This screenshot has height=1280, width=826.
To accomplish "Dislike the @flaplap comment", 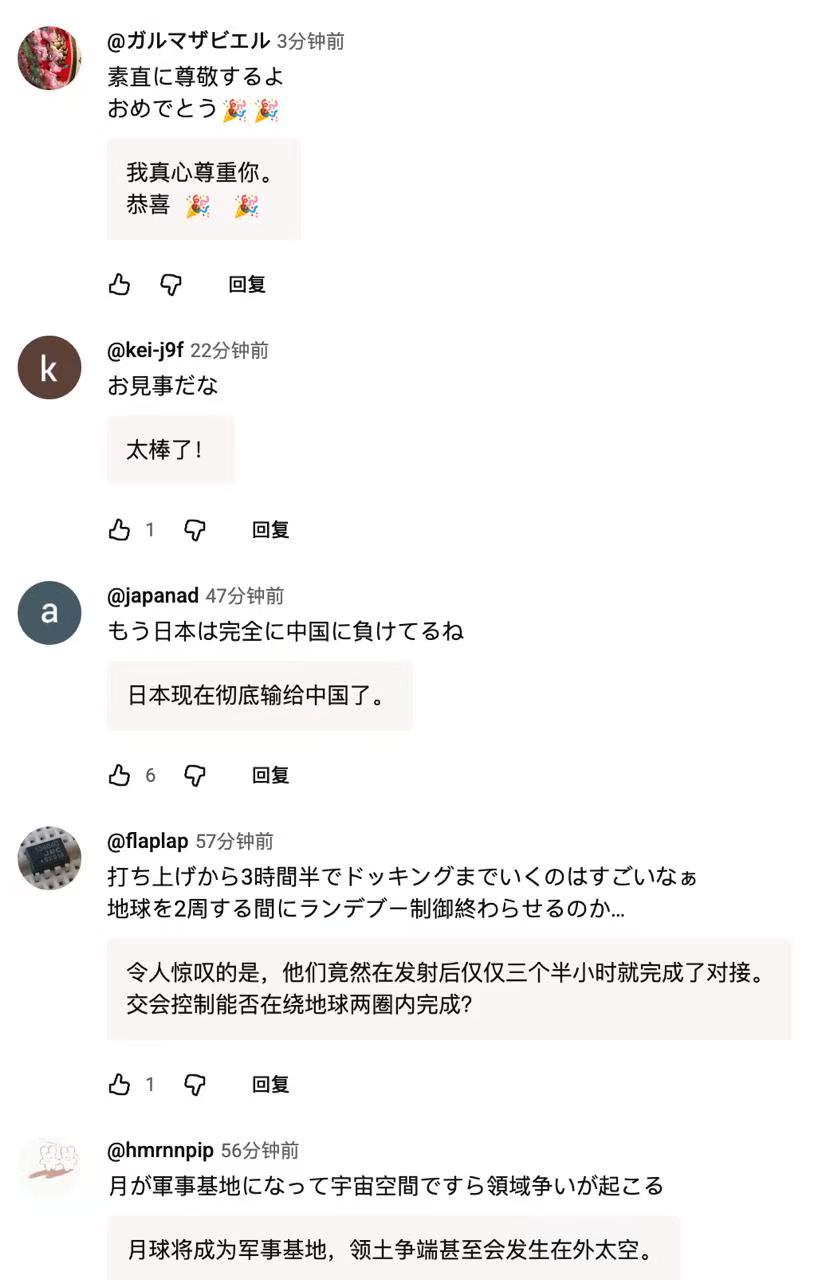I will (x=195, y=1084).
